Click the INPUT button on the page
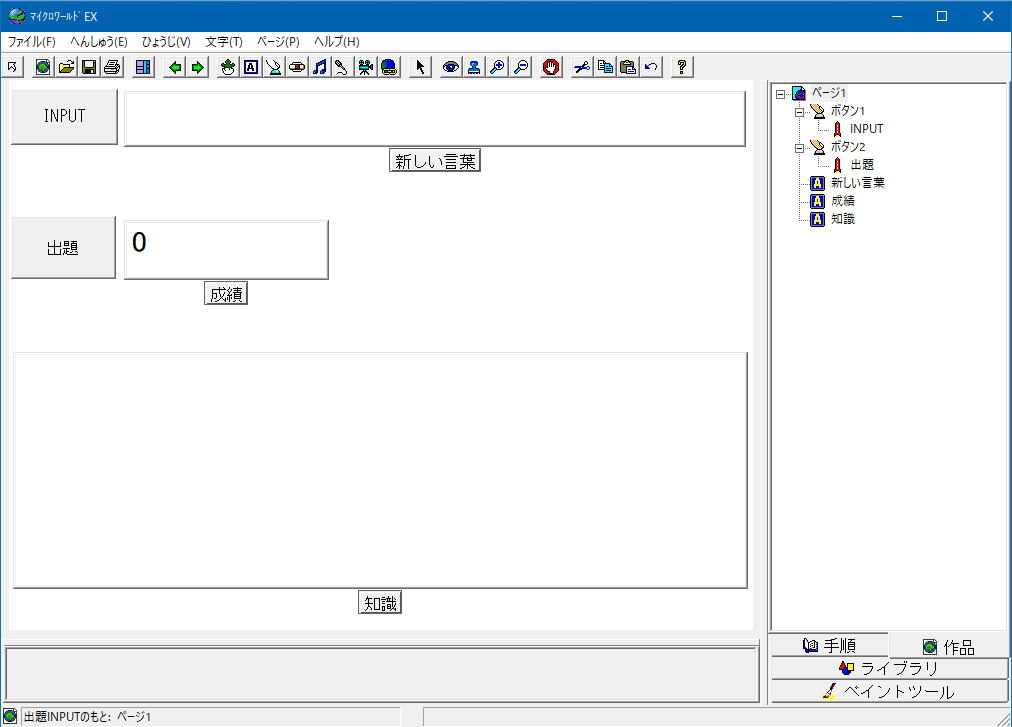The width and height of the screenshot is (1012, 727). tap(65, 116)
